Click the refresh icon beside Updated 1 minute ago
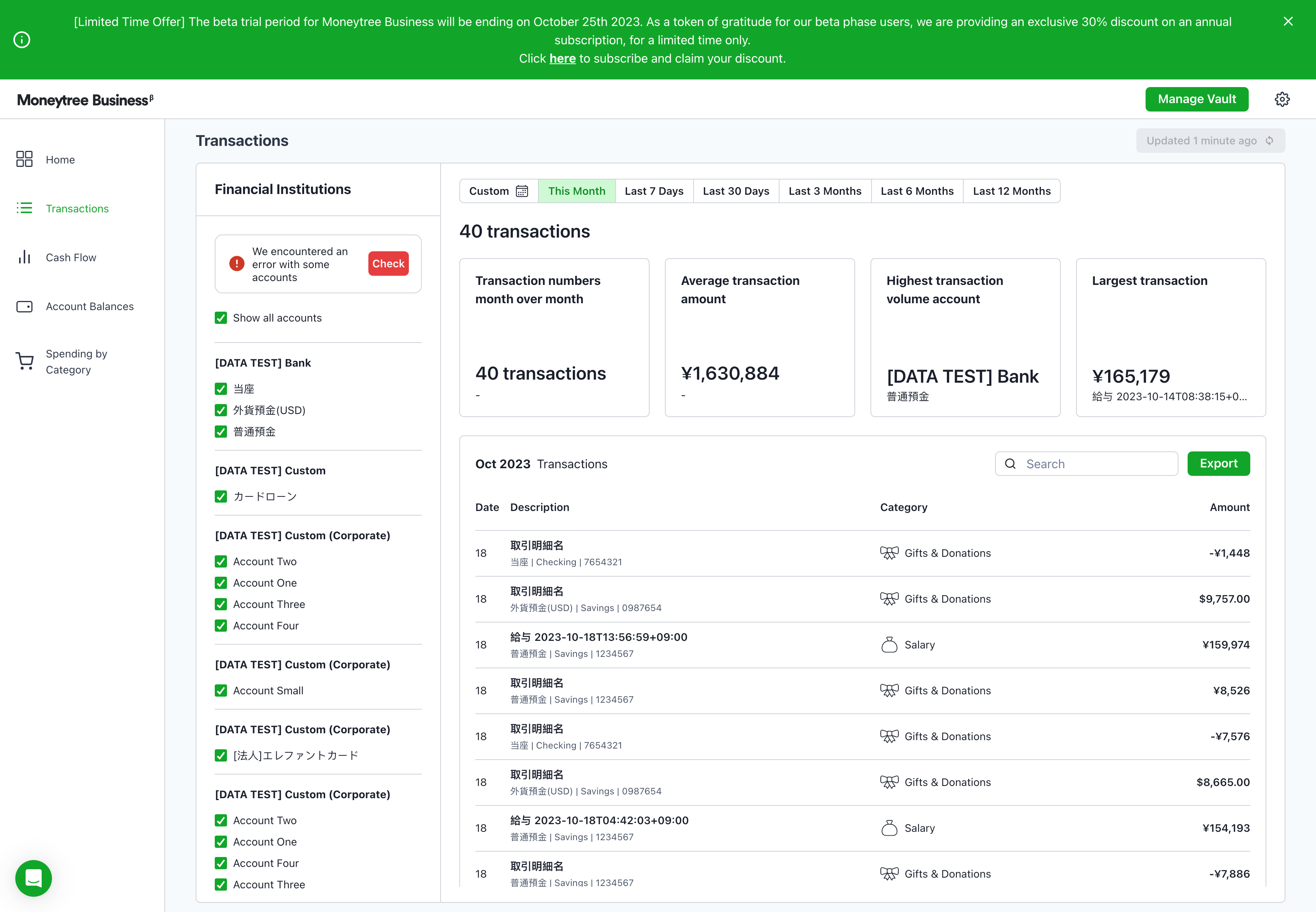This screenshot has width=1316, height=912. tap(1269, 141)
